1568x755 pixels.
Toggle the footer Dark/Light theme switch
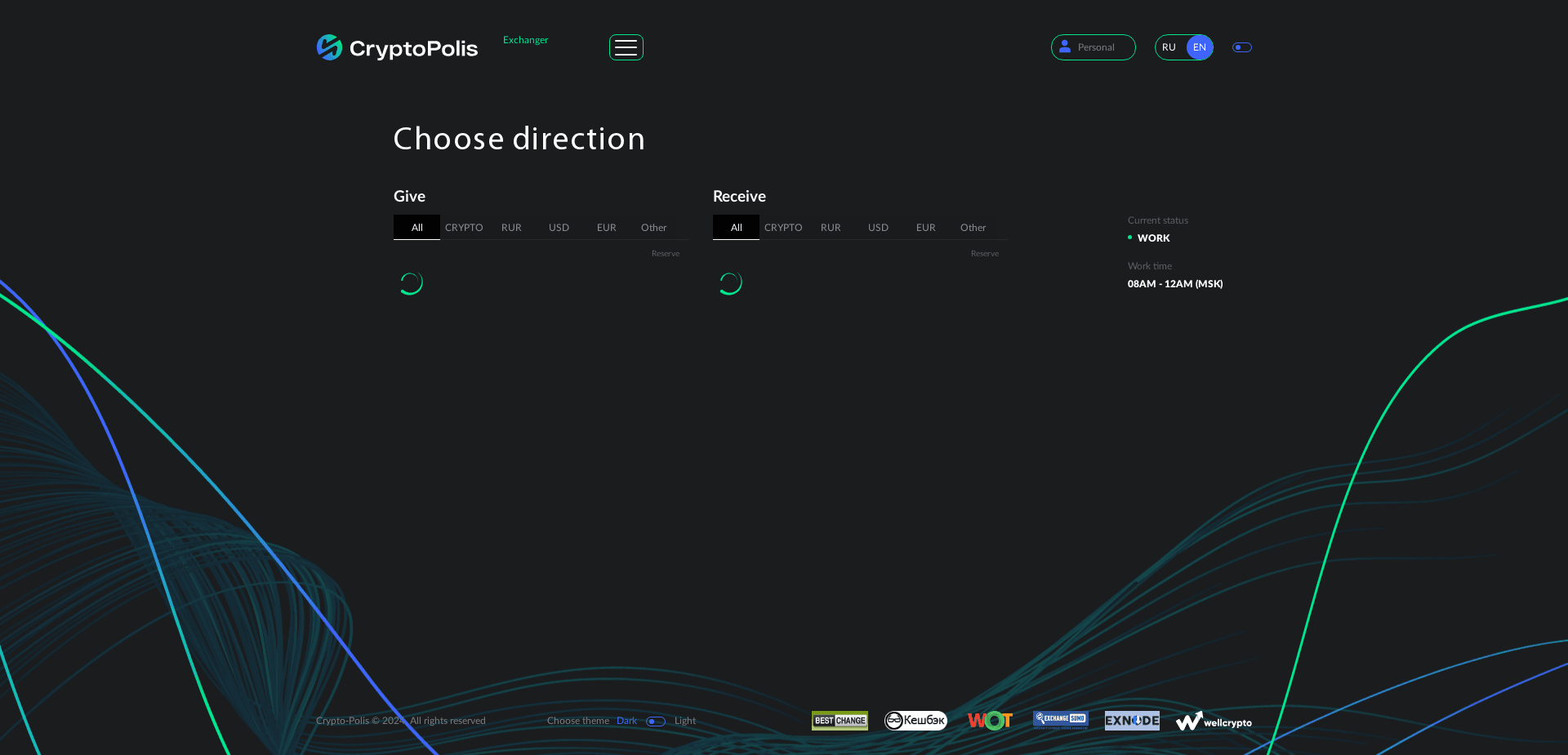click(656, 721)
